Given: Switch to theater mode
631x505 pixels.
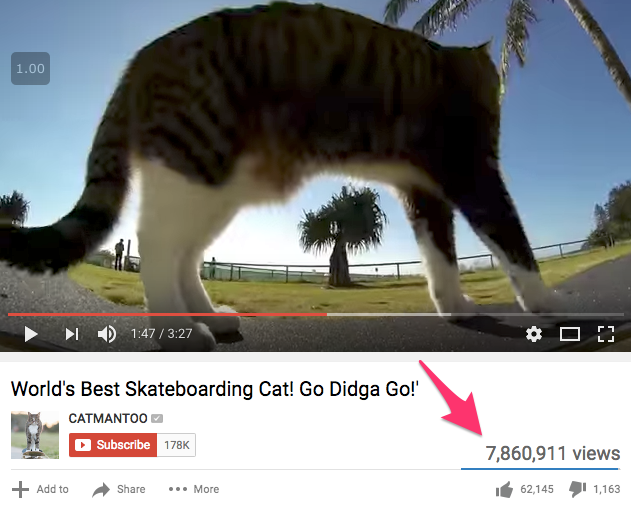Looking at the screenshot, I should (570, 334).
